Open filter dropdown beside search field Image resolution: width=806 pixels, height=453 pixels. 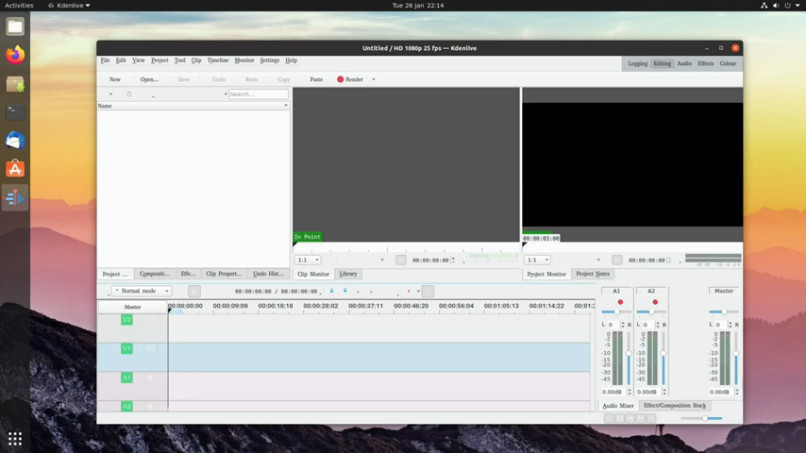[x=225, y=94]
